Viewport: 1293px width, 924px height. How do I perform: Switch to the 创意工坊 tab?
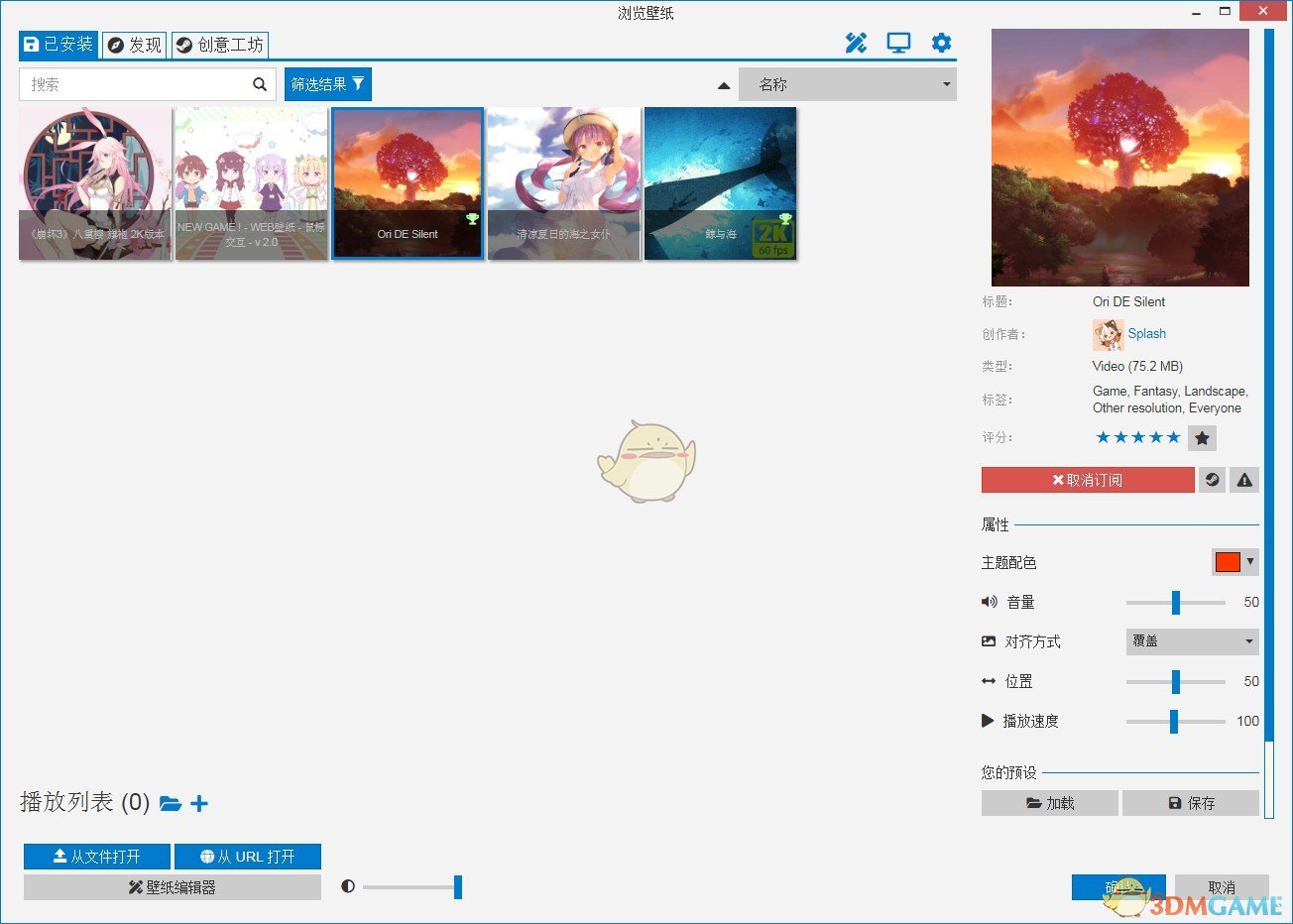tap(219, 45)
